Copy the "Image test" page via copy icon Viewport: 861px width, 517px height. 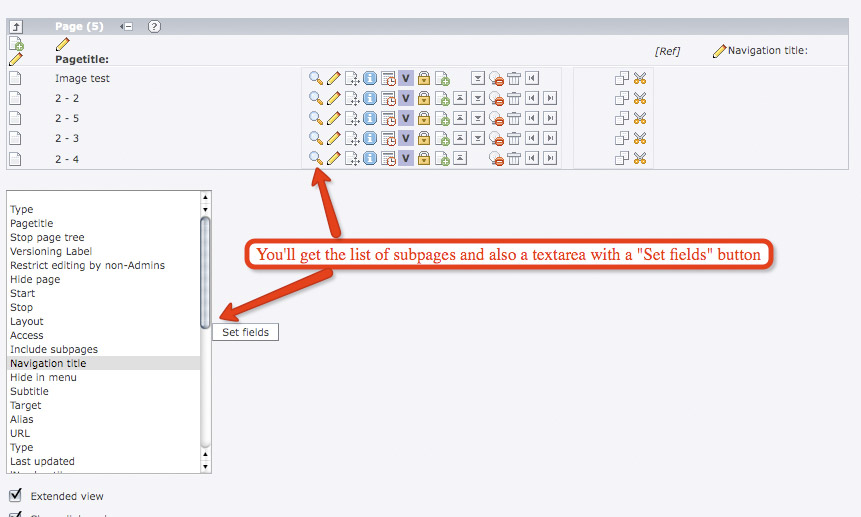pos(621,78)
